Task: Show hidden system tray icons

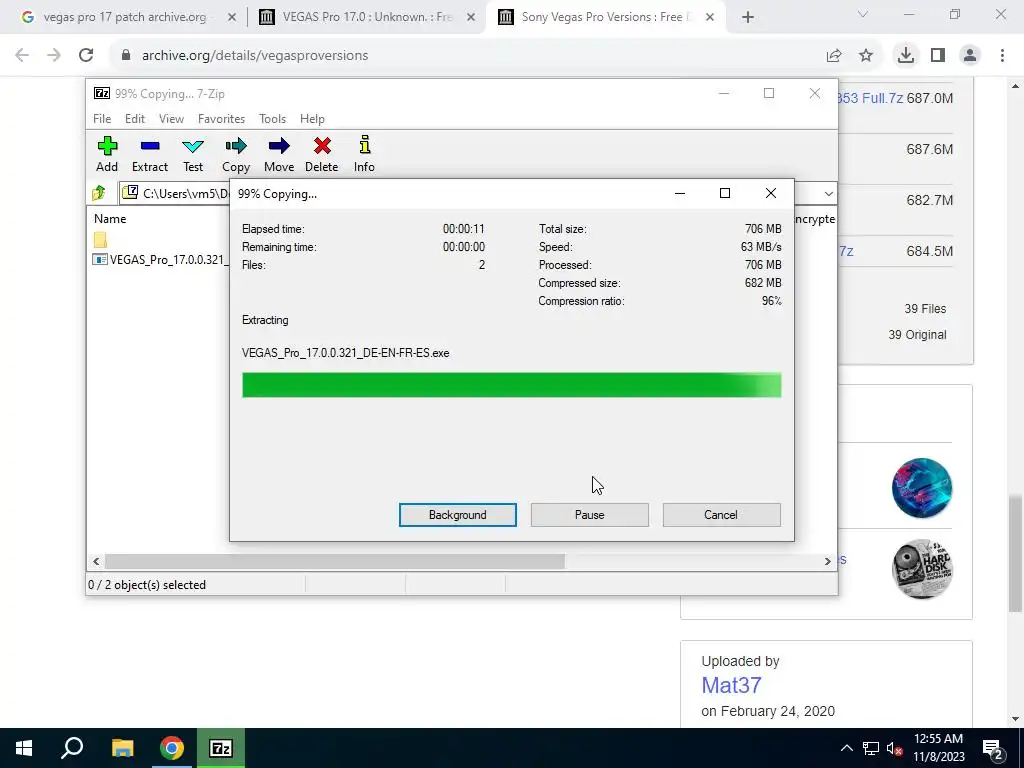Action: click(846, 748)
